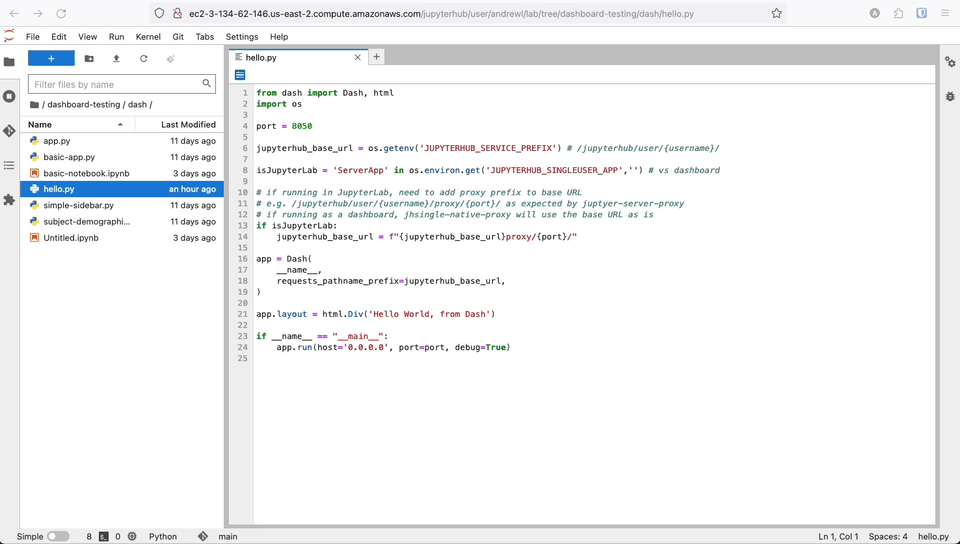The height and width of the screenshot is (544, 960).
Task: Click the blue New Launcher button
Action: [x=51, y=59]
